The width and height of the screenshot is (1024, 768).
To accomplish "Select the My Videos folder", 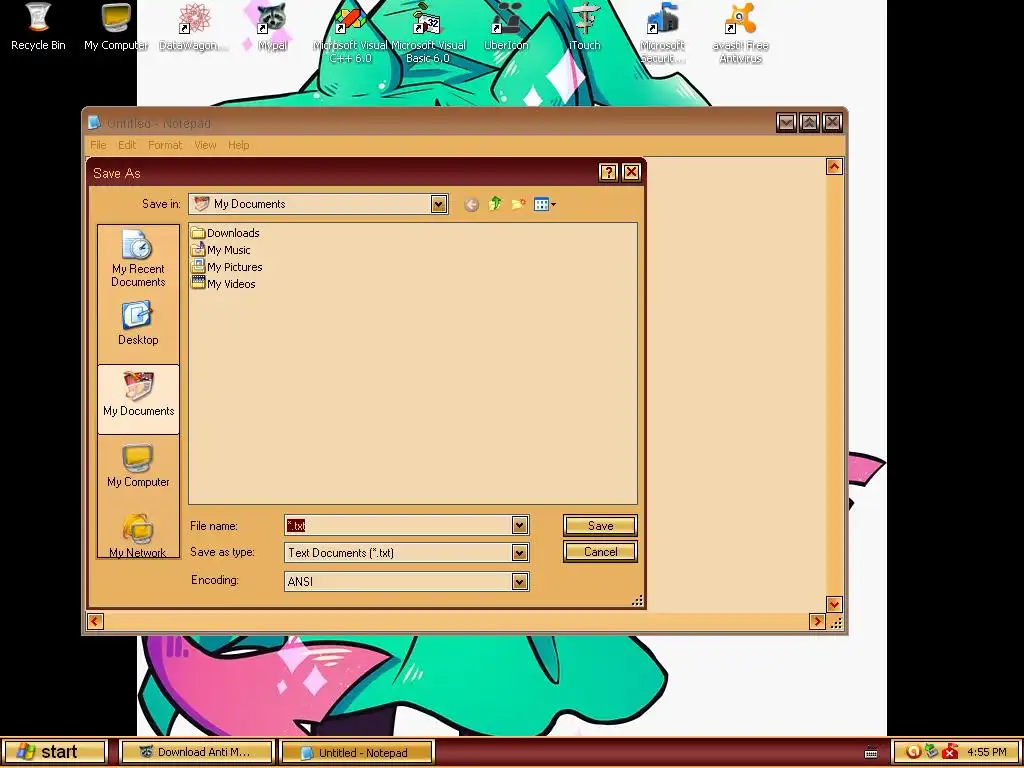I will 223,284.
